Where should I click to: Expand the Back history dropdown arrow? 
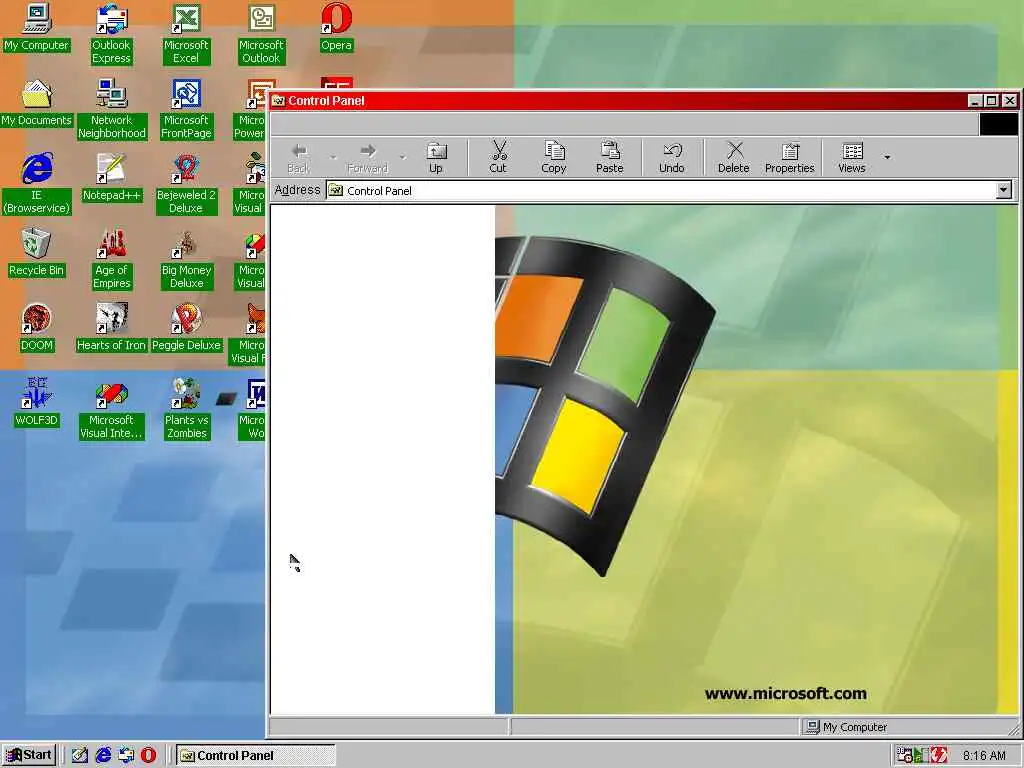coord(333,157)
